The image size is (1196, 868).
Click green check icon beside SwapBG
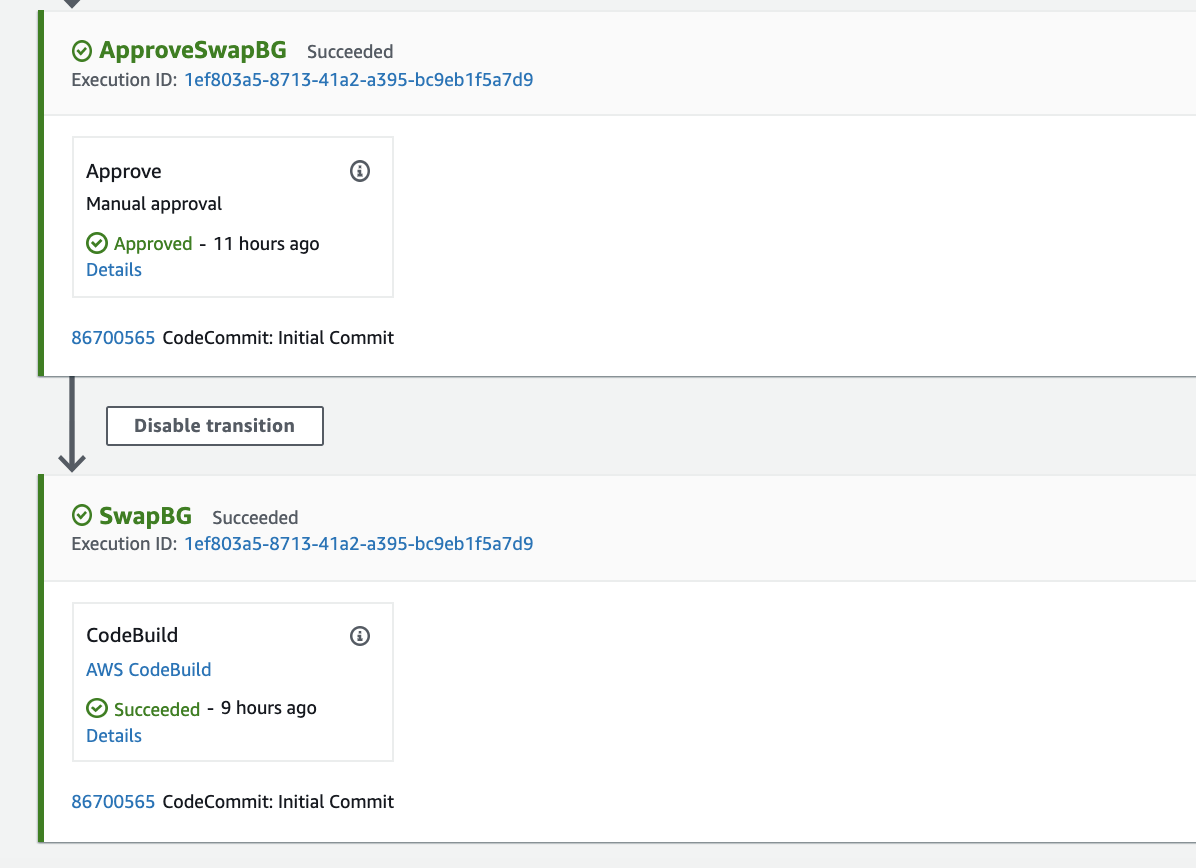pos(82,516)
